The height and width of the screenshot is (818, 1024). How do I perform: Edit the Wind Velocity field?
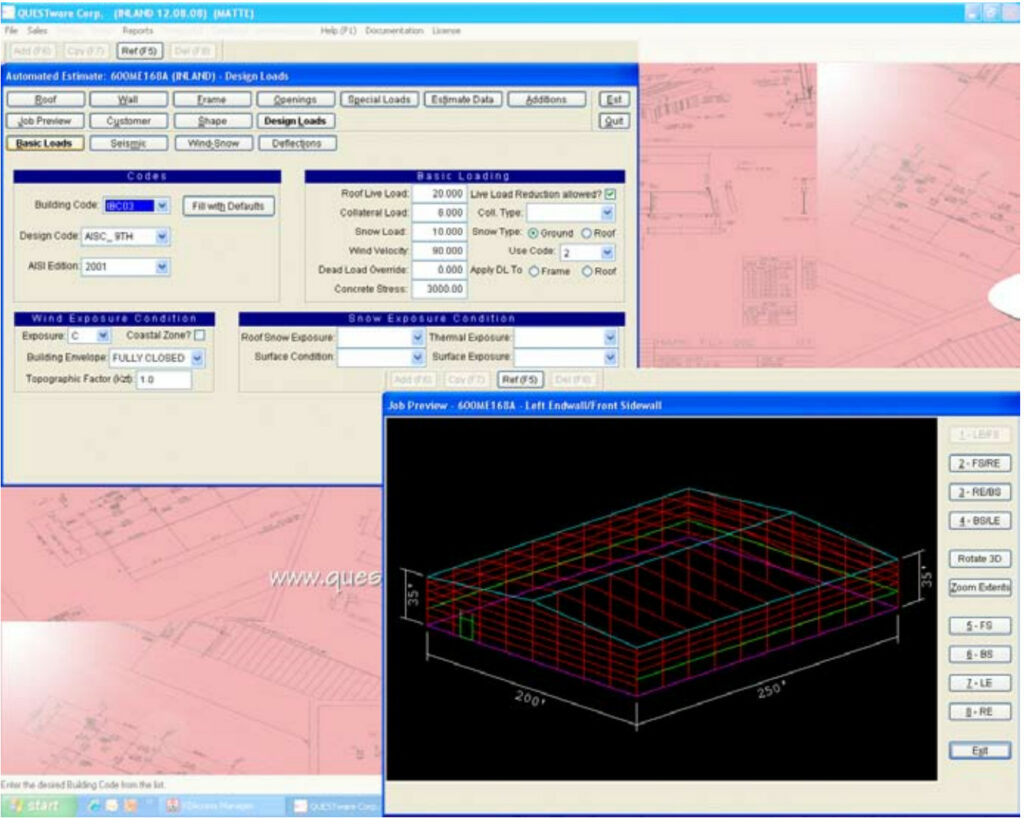tap(439, 251)
